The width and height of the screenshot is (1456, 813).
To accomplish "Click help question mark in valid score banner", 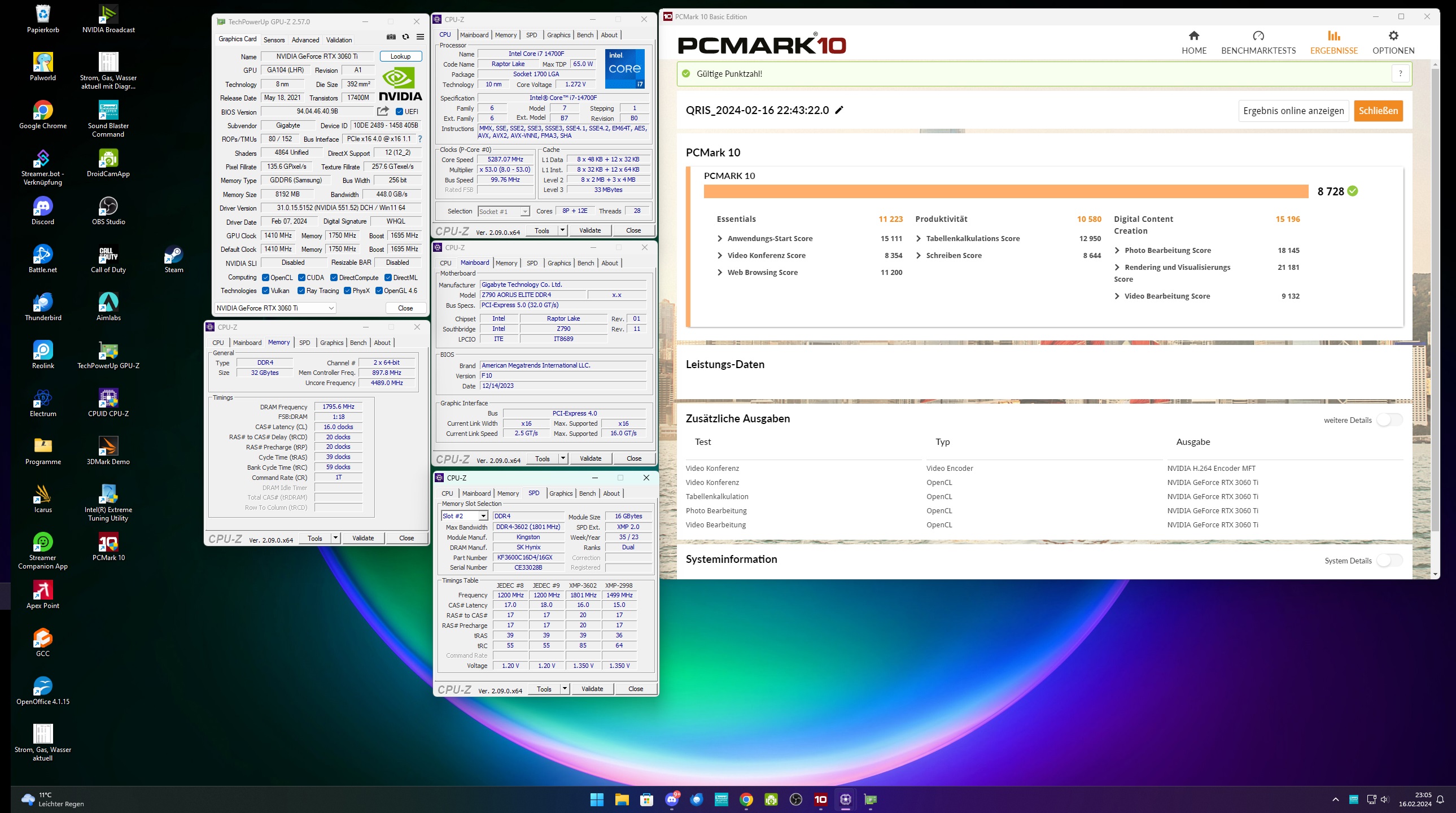I will pos(1400,73).
